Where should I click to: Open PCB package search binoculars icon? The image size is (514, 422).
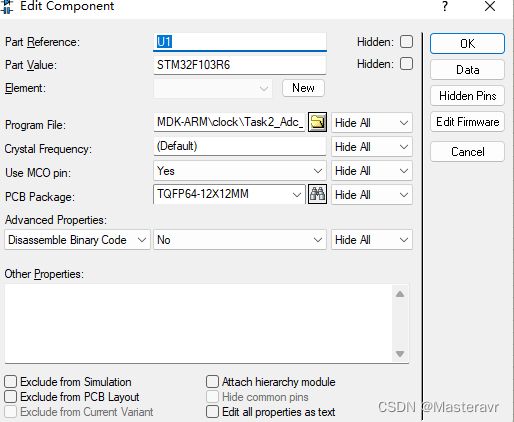[x=317, y=194]
